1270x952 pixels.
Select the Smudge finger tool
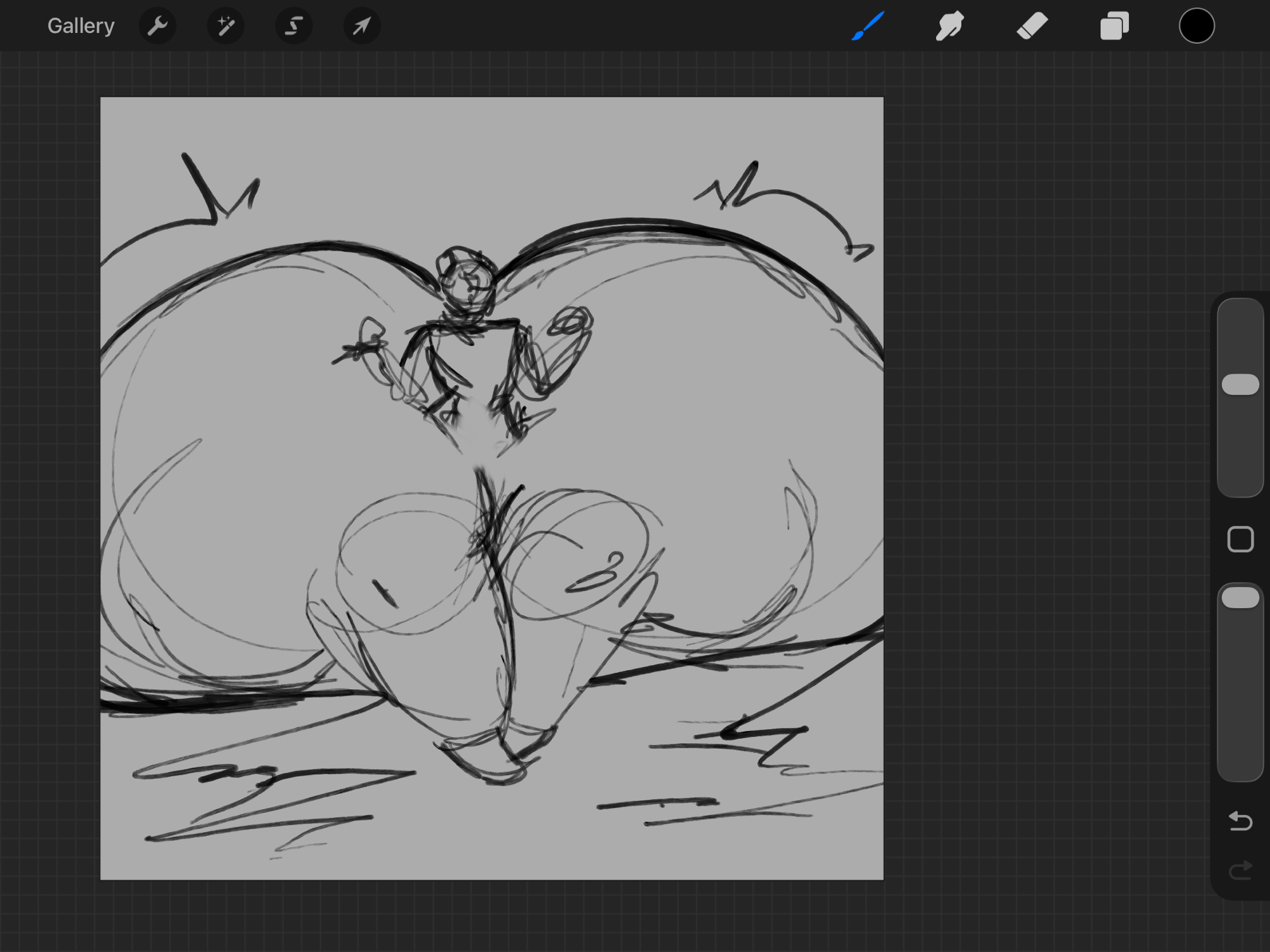(949, 26)
